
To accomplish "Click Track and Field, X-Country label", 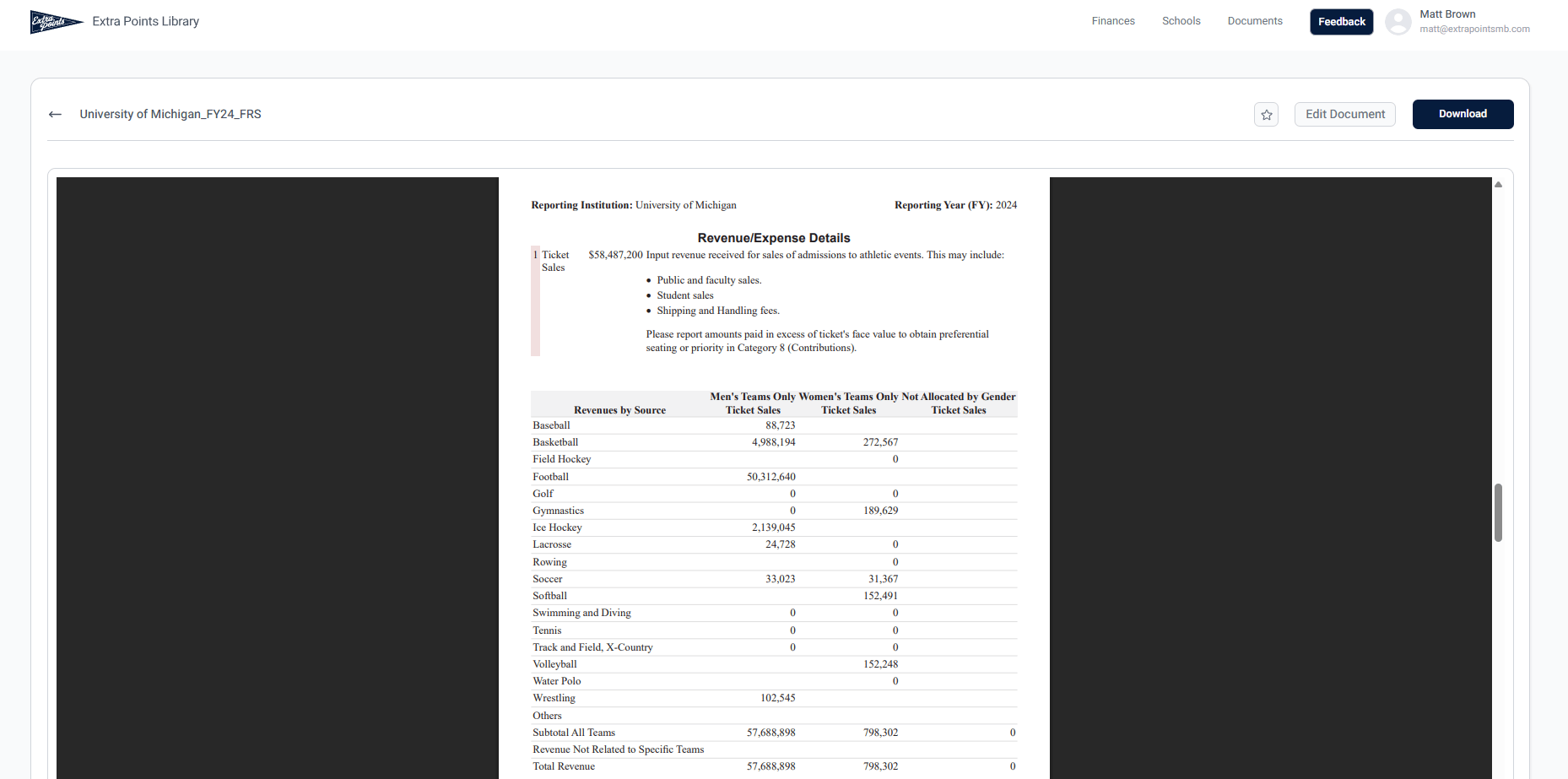I will [592, 647].
